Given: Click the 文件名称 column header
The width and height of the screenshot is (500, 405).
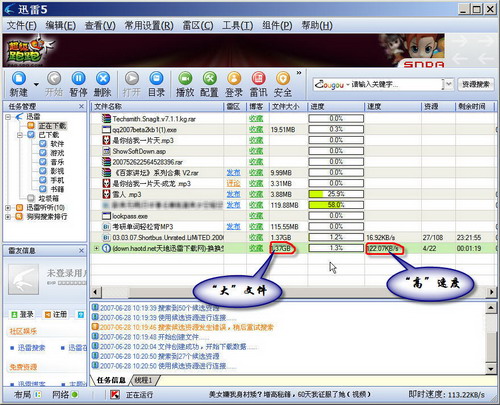Looking at the screenshot, I should (x=157, y=107).
